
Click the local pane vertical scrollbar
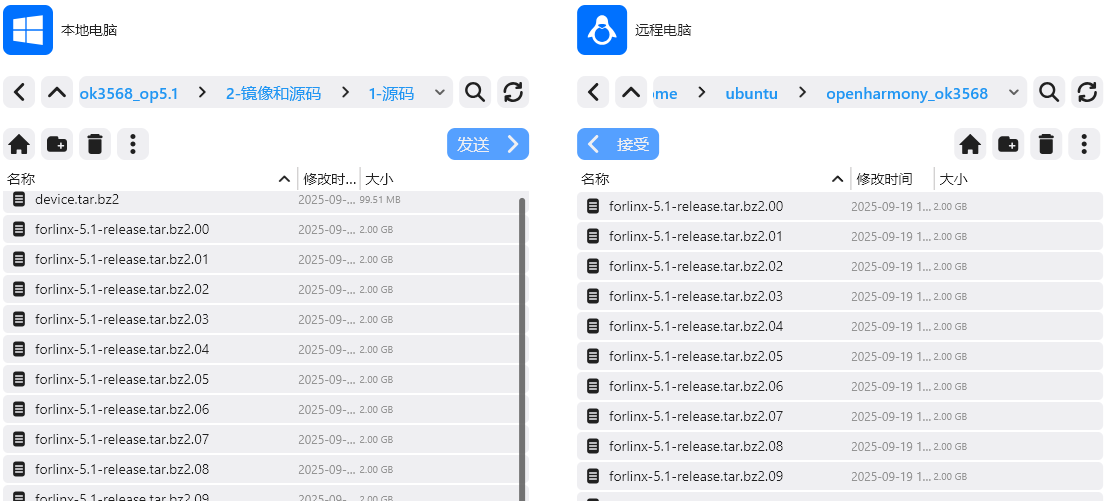[522, 348]
